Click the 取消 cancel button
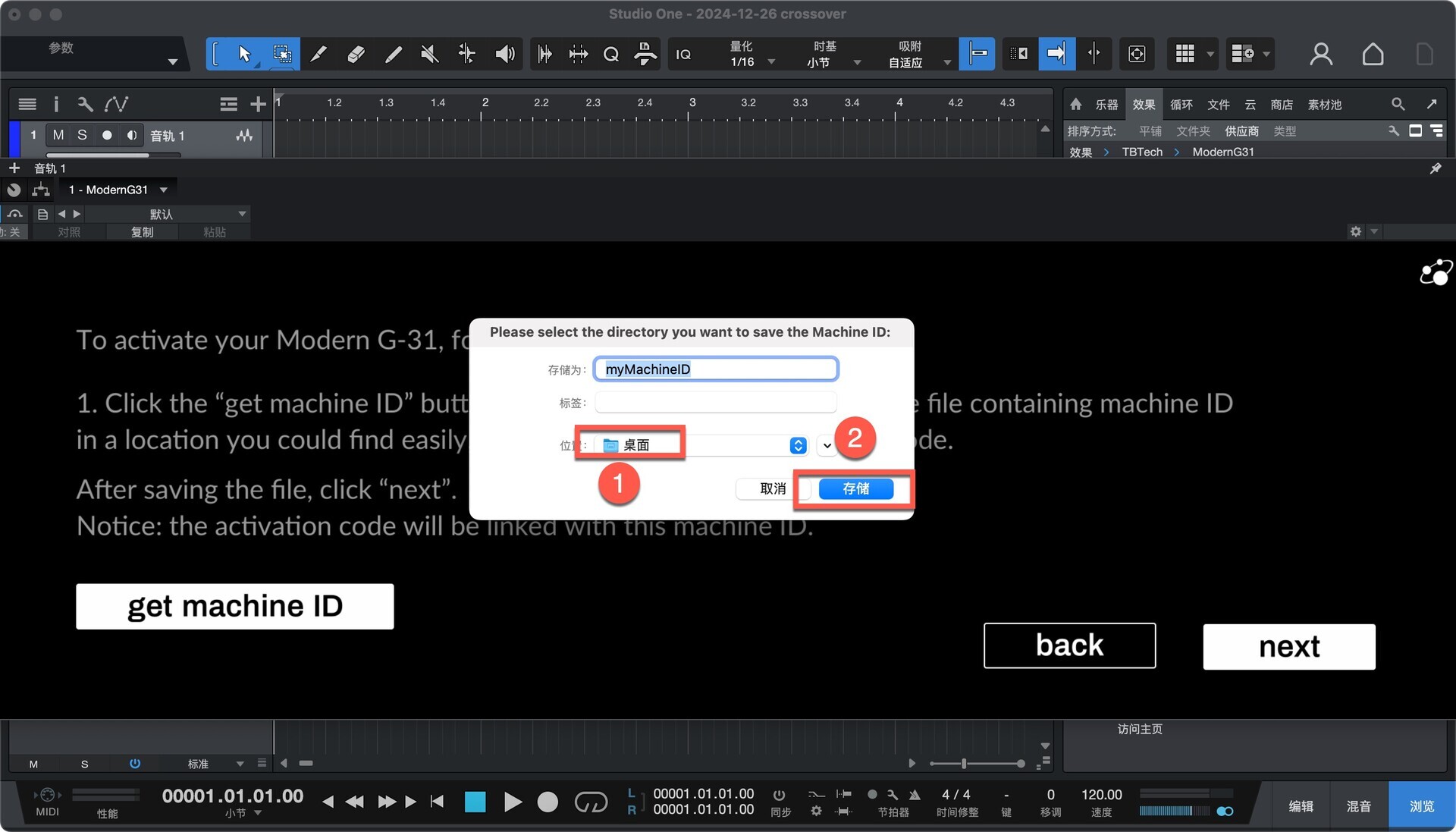This screenshot has width=1456, height=832. (773, 488)
